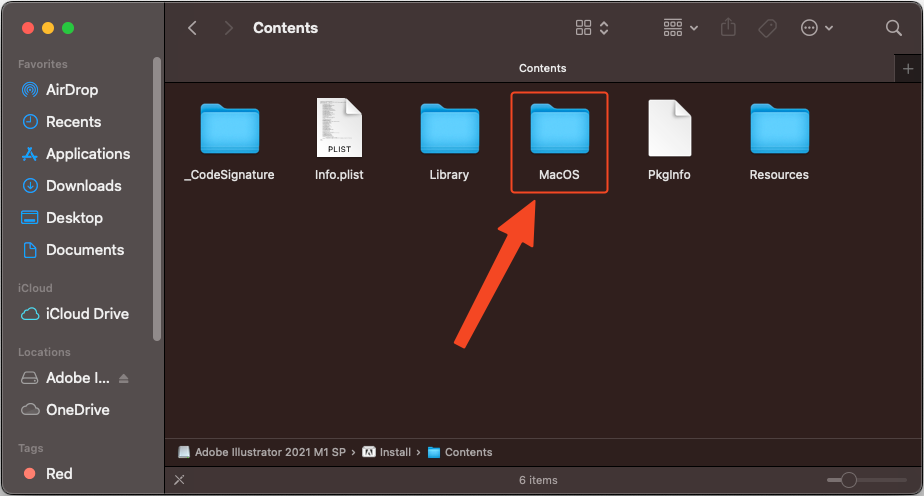This screenshot has width=924, height=496.
Task: Go back to previous folder
Action: [192, 28]
